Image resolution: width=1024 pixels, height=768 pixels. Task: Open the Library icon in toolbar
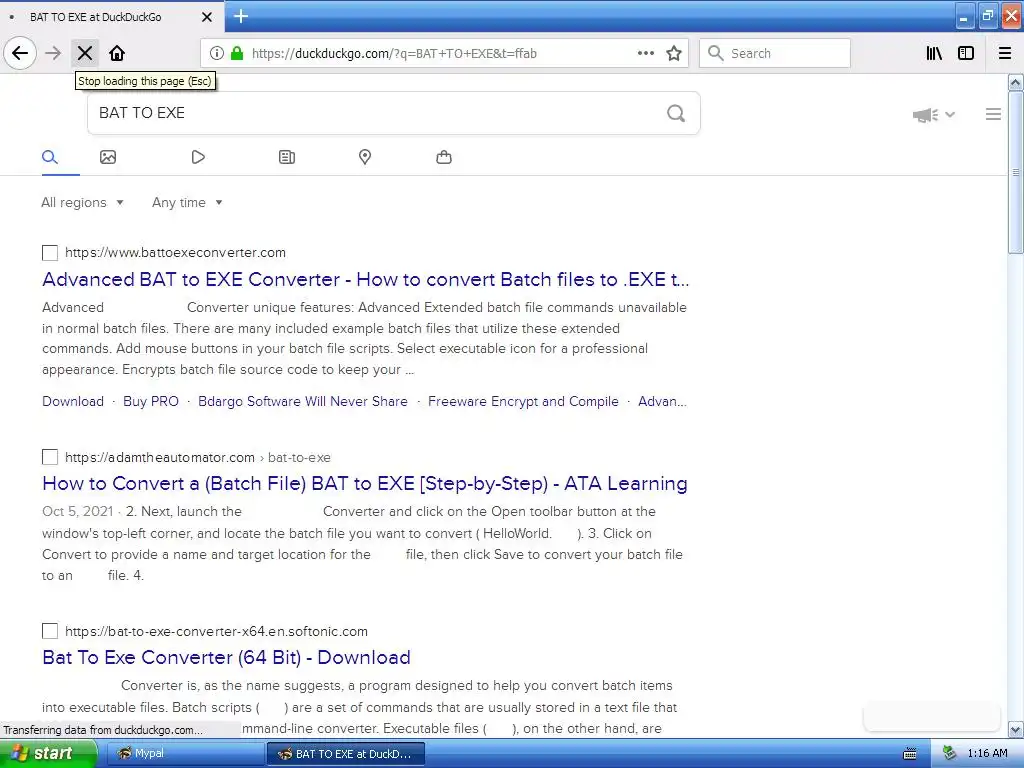[934, 54]
